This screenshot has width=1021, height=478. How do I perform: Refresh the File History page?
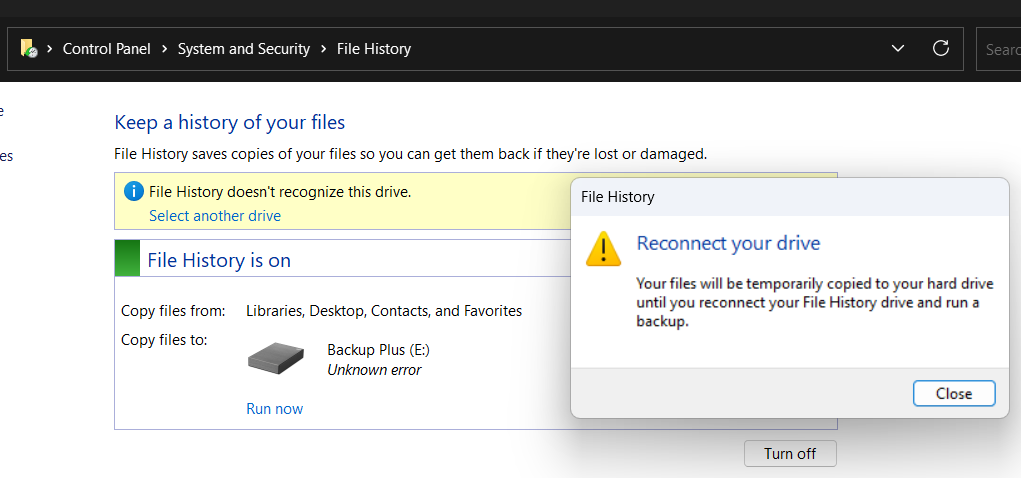click(x=940, y=48)
